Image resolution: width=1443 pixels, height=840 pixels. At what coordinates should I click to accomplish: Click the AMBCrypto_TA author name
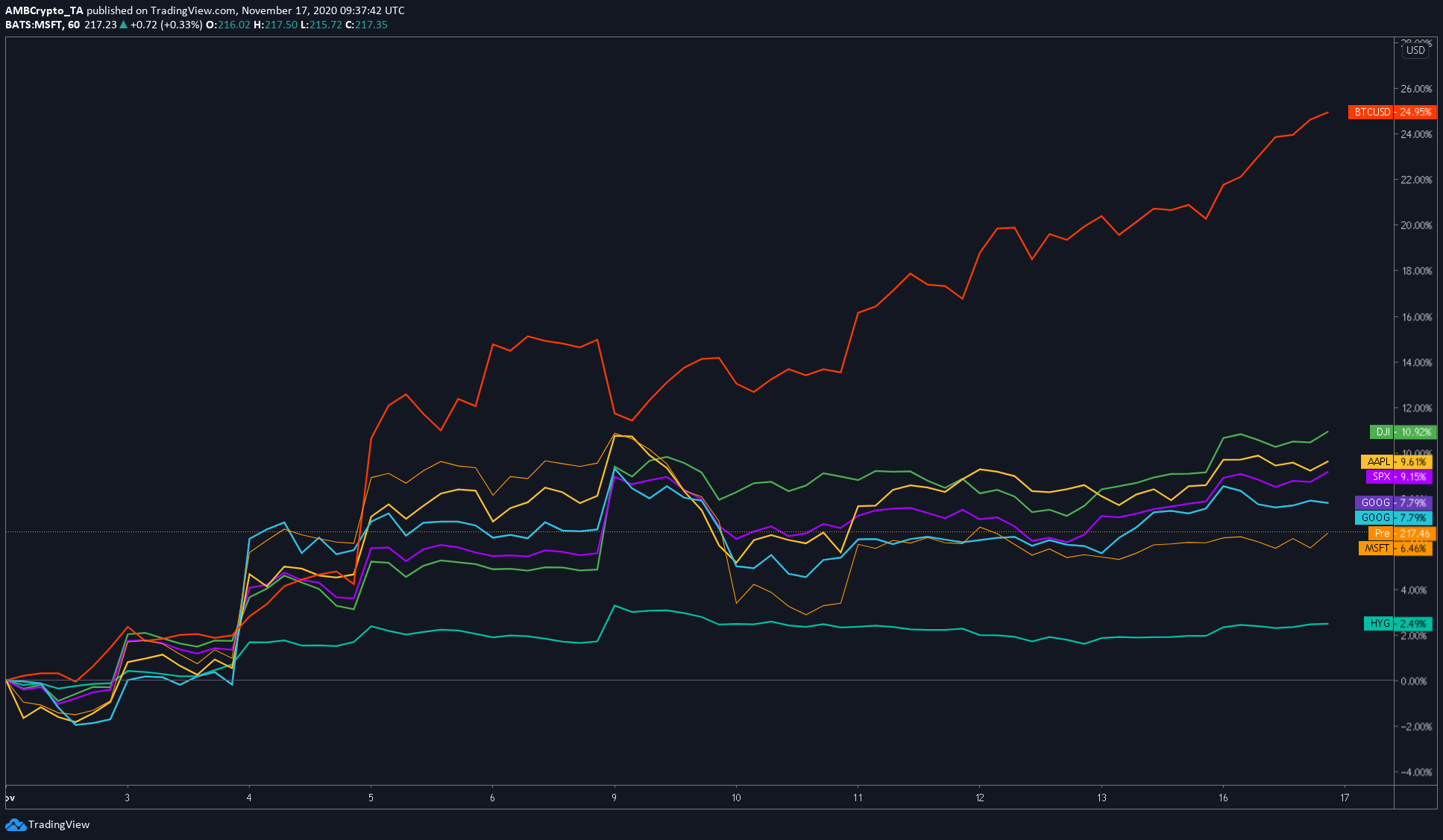pos(44,10)
